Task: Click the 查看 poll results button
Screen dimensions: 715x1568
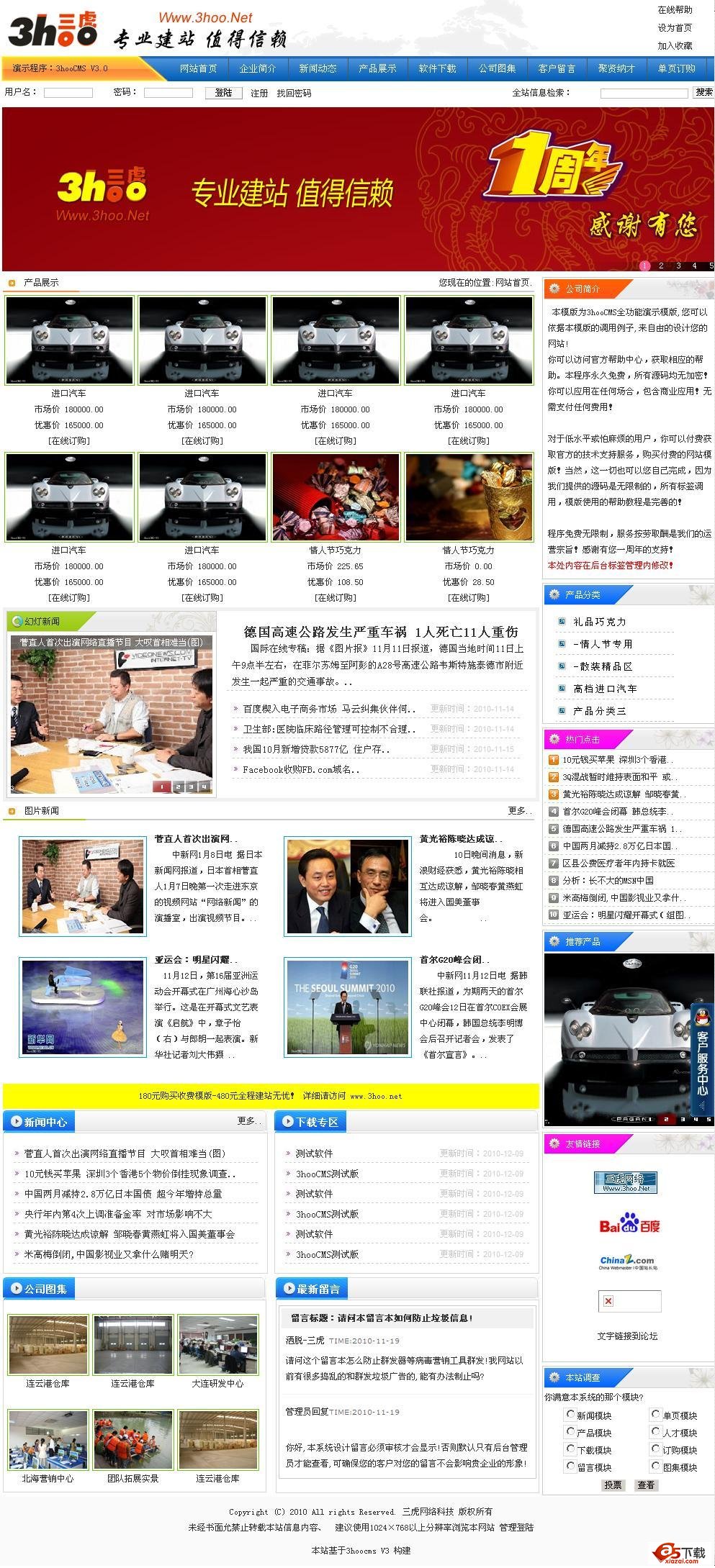Action: tap(646, 1485)
